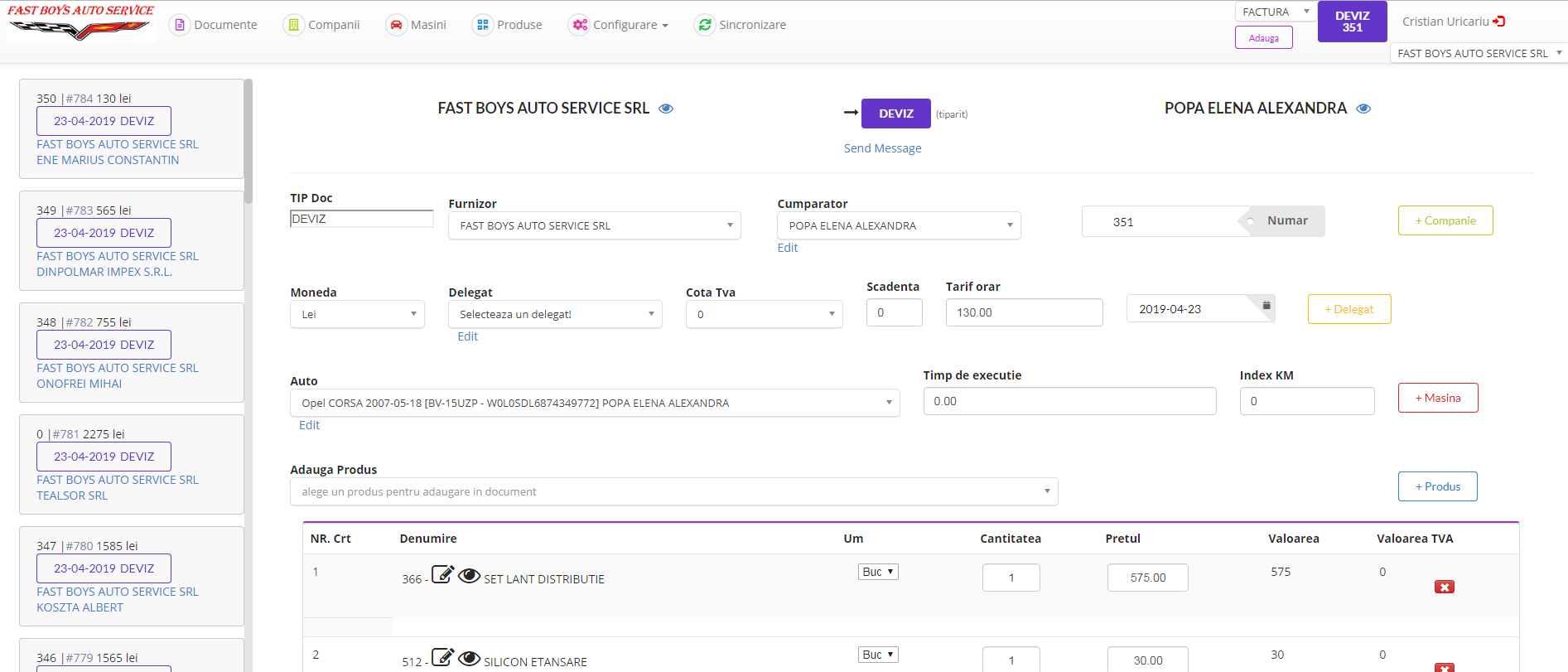Open the Configurare menu
This screenshot has height=672, width=1568.
point(619,25)
